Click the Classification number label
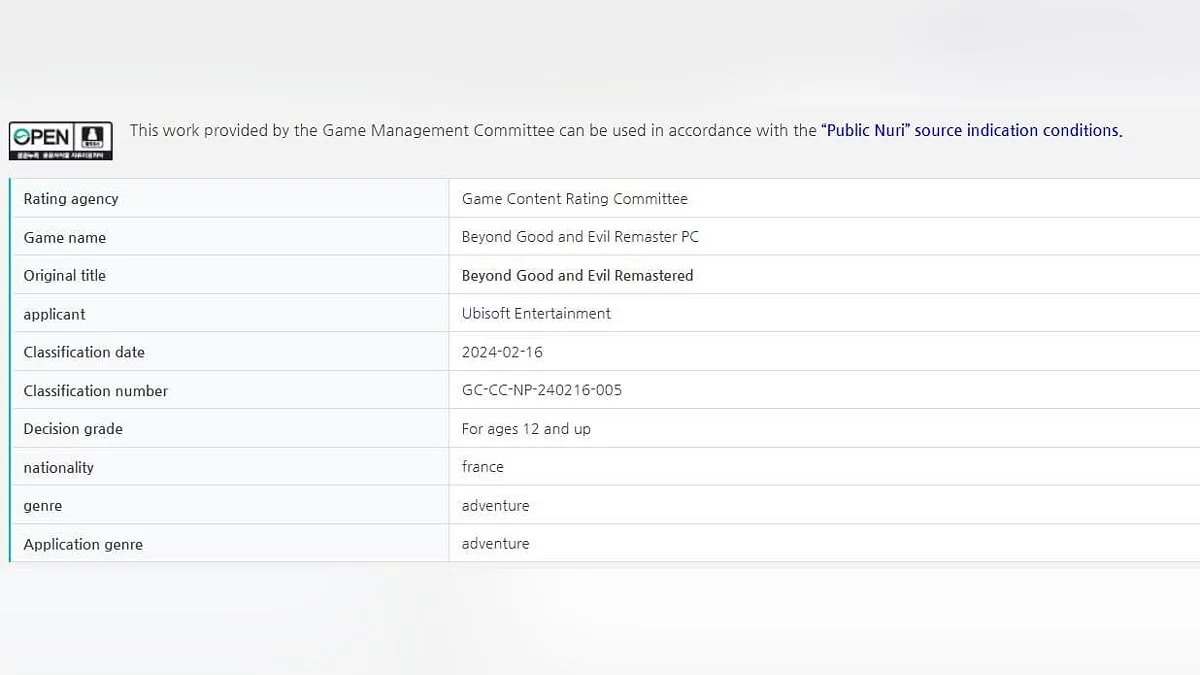The height and width of the screenshot is (675, 1200). point(96,391)
